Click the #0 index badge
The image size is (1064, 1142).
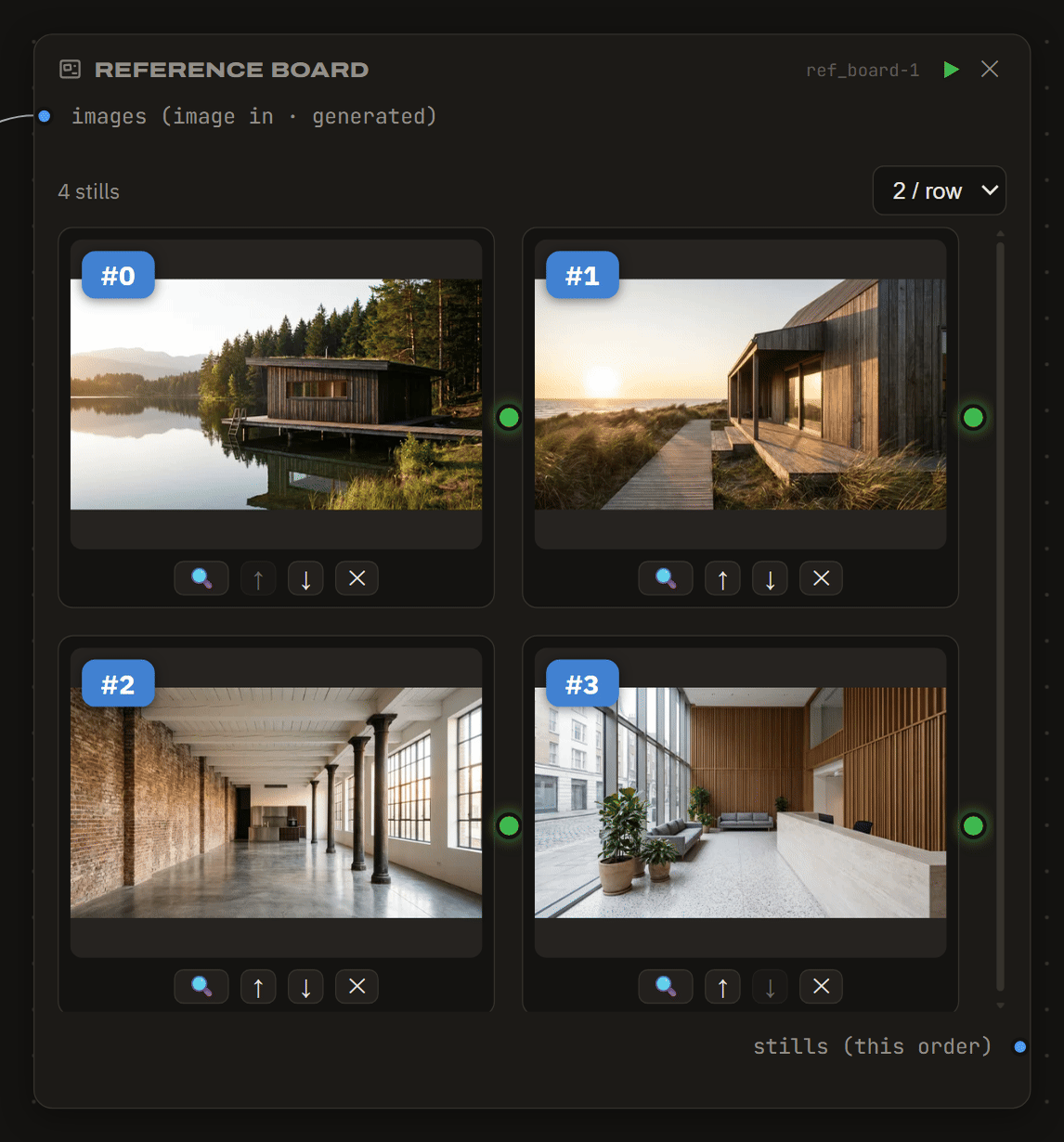[118, 275]
